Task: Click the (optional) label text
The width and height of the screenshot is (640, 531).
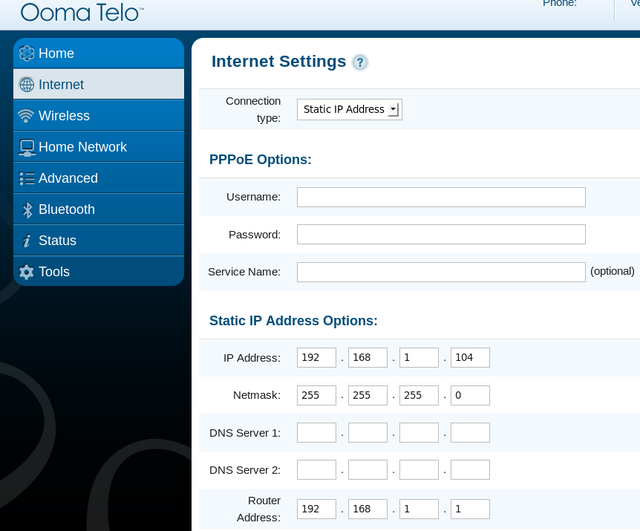Action: pos(612,271)
